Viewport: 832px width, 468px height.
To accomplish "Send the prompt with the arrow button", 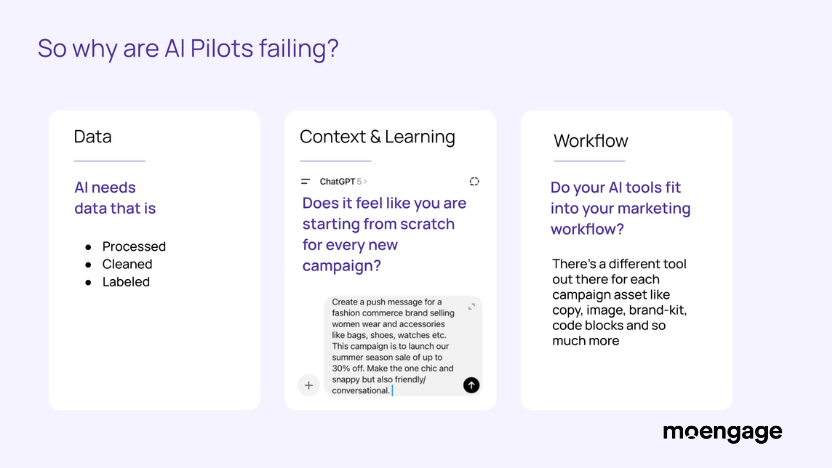I will tap(471, 385).
